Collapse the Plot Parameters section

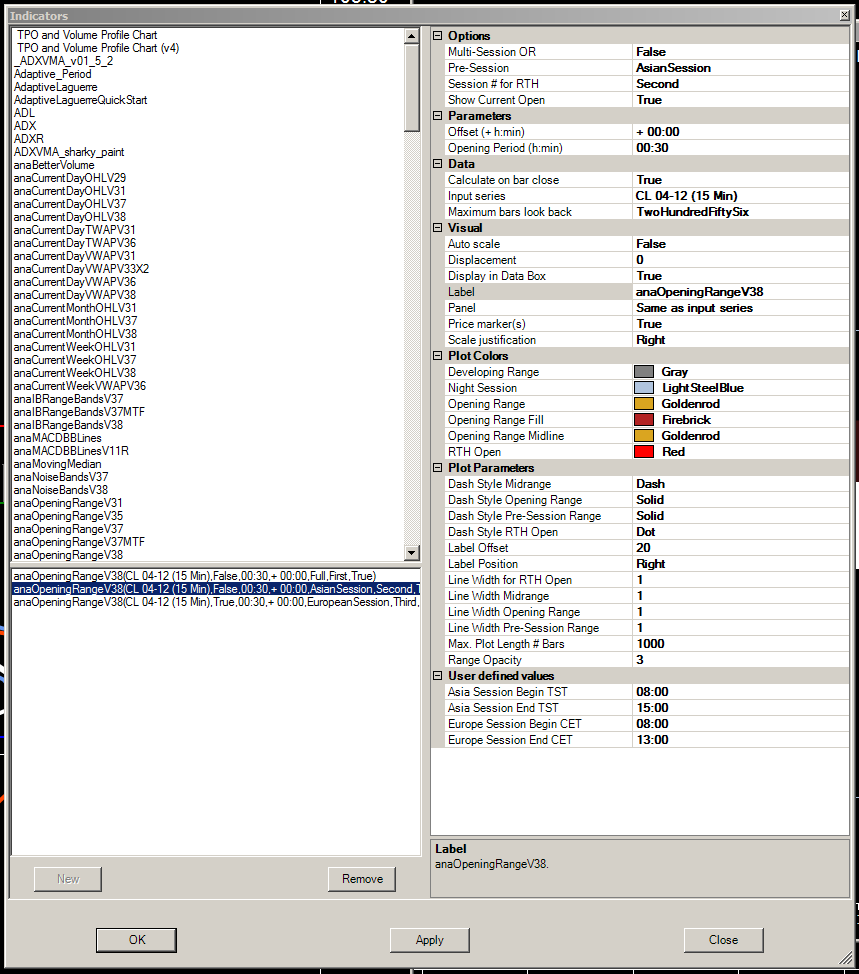coord(438,468)
